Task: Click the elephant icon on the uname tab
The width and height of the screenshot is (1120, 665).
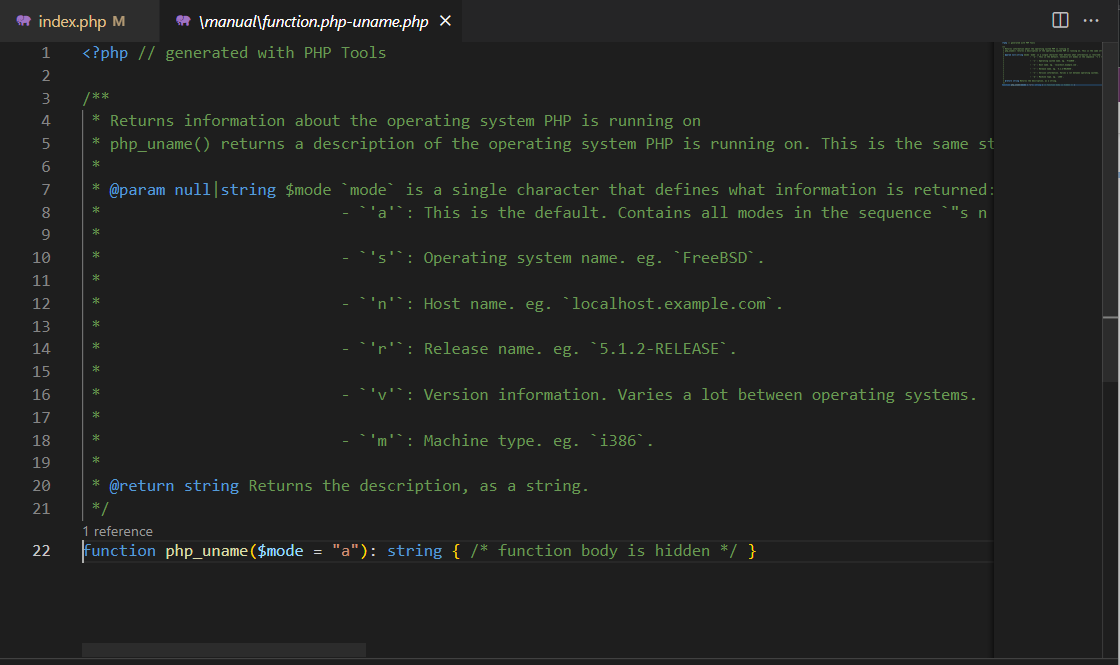Action: (183, 21)
